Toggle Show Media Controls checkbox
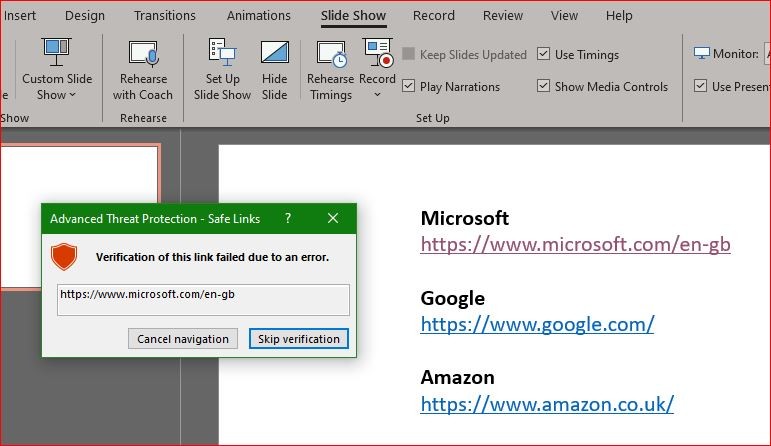 [x=543, y=86]
